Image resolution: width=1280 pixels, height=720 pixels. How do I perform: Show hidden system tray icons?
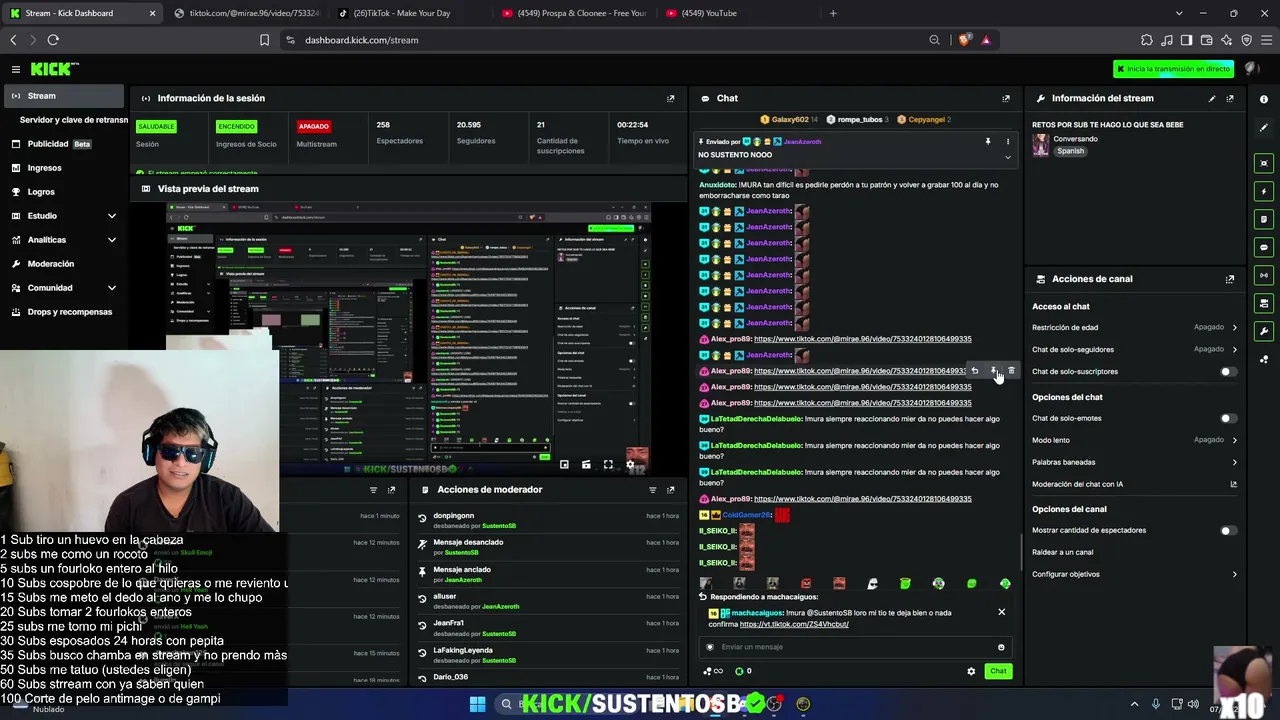point(1134,705)
